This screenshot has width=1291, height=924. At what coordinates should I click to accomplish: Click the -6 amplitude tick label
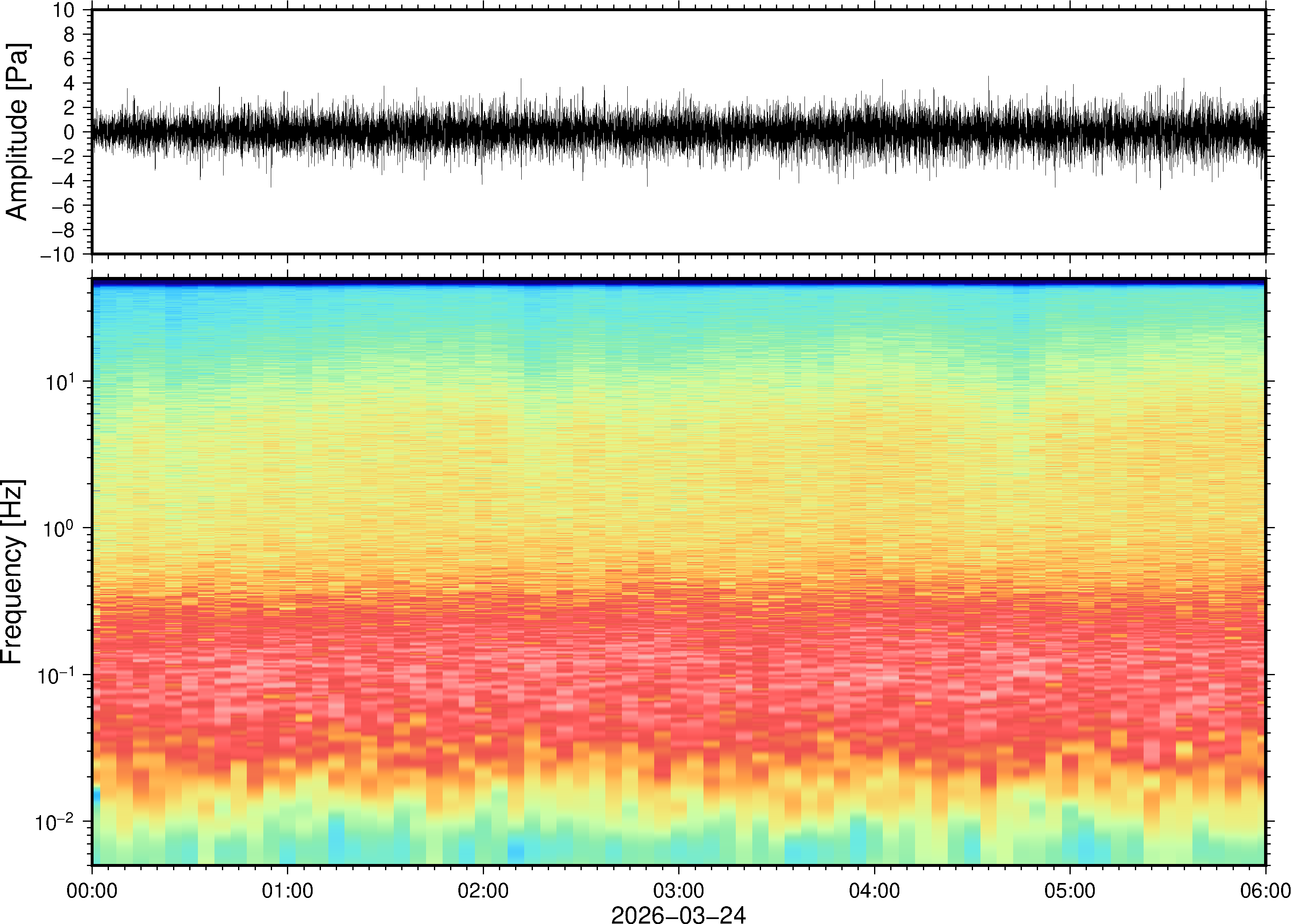click(64, 206)
